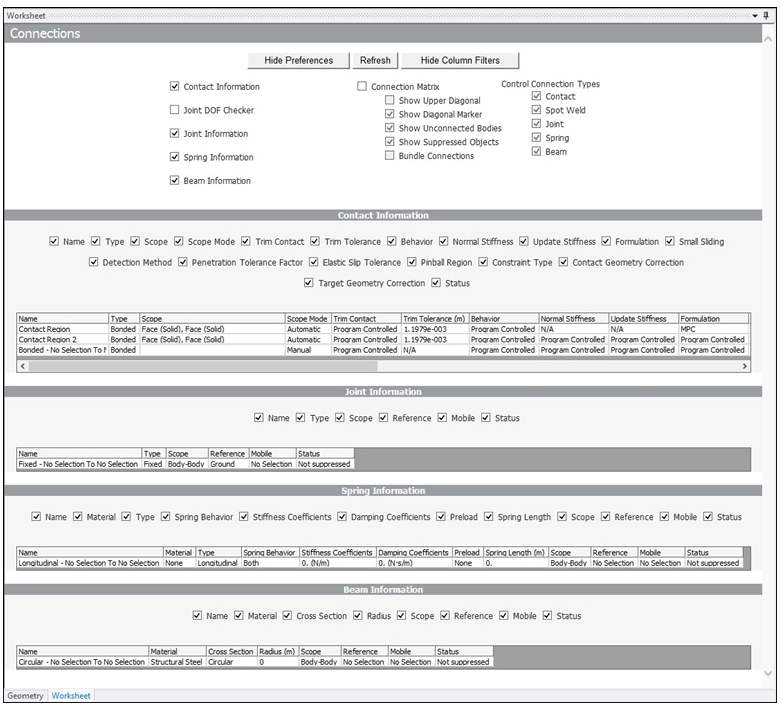Toggle Pinball Region column filter

[x=411, y=262]
